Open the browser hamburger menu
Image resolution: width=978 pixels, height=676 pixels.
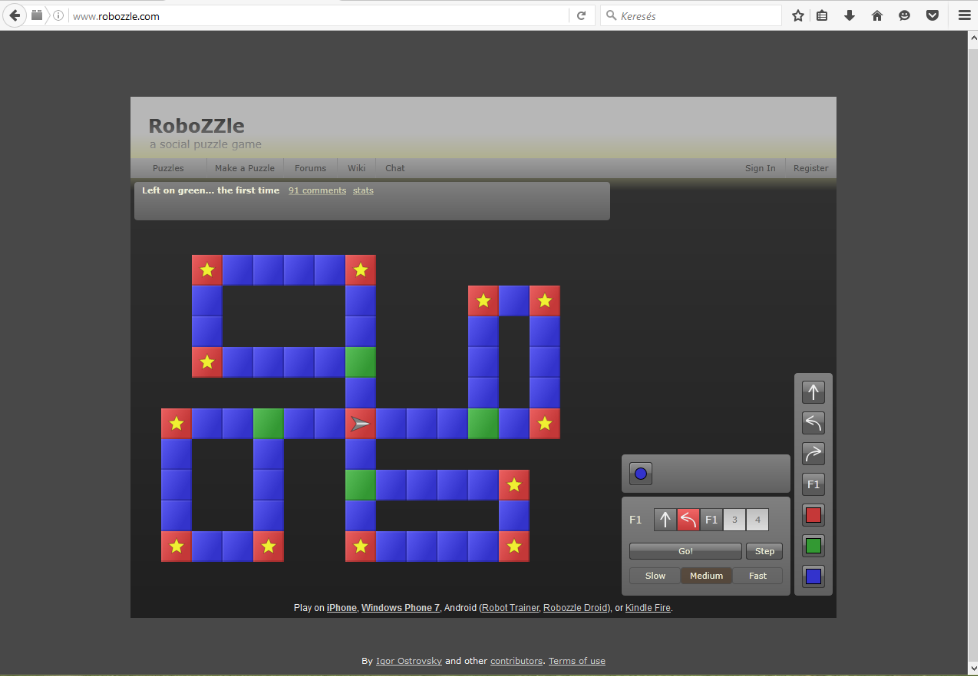tap(964, 16)
